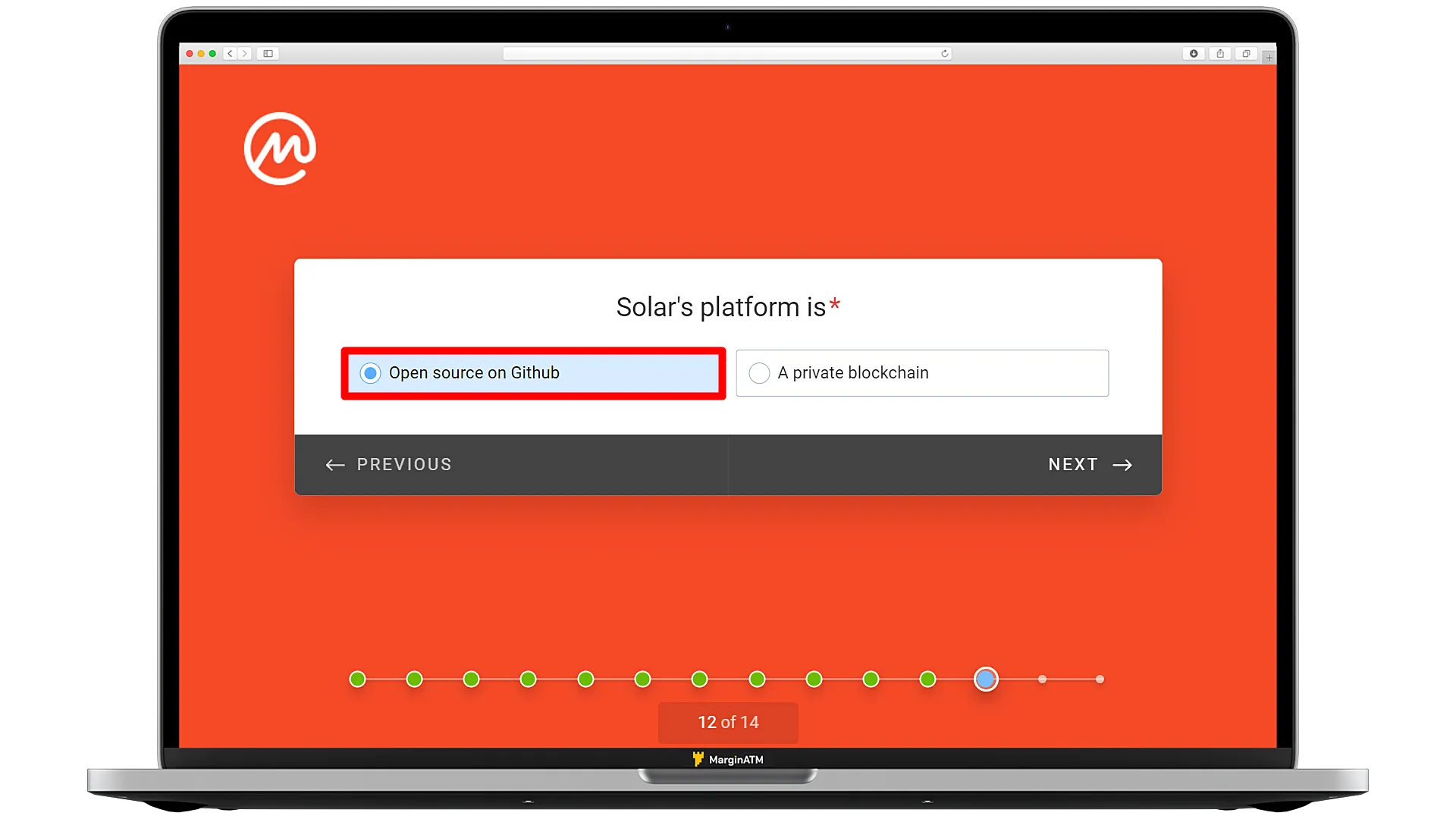This screenshot has width=1456, height=819.
Task: Select A private blockchain radio button
Action: (758, 372)
